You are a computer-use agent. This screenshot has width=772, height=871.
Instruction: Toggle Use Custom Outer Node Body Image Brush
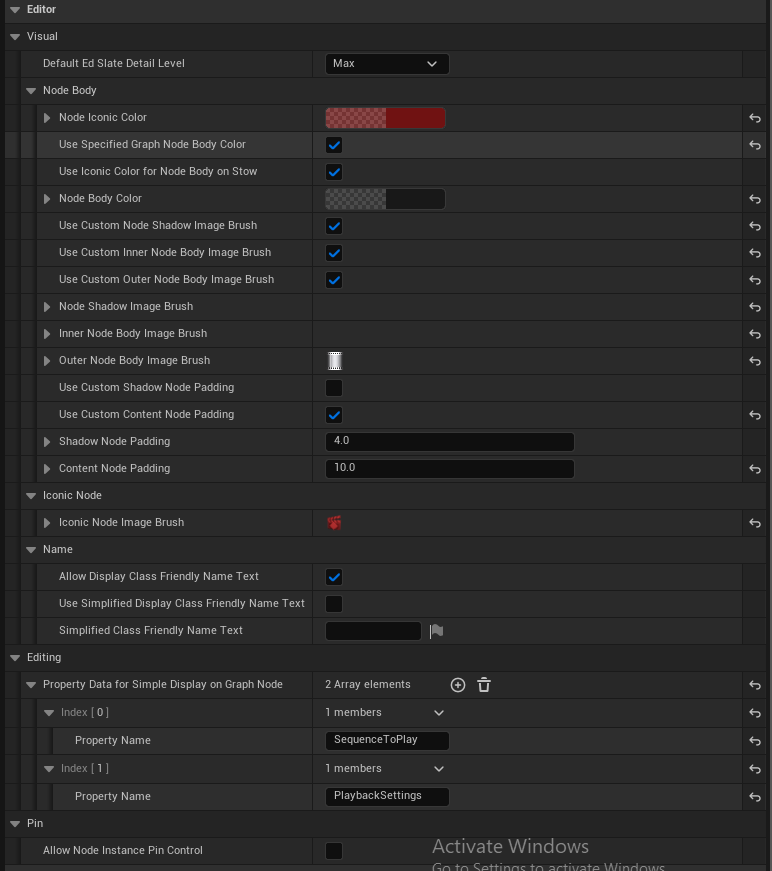coord(334,280)
